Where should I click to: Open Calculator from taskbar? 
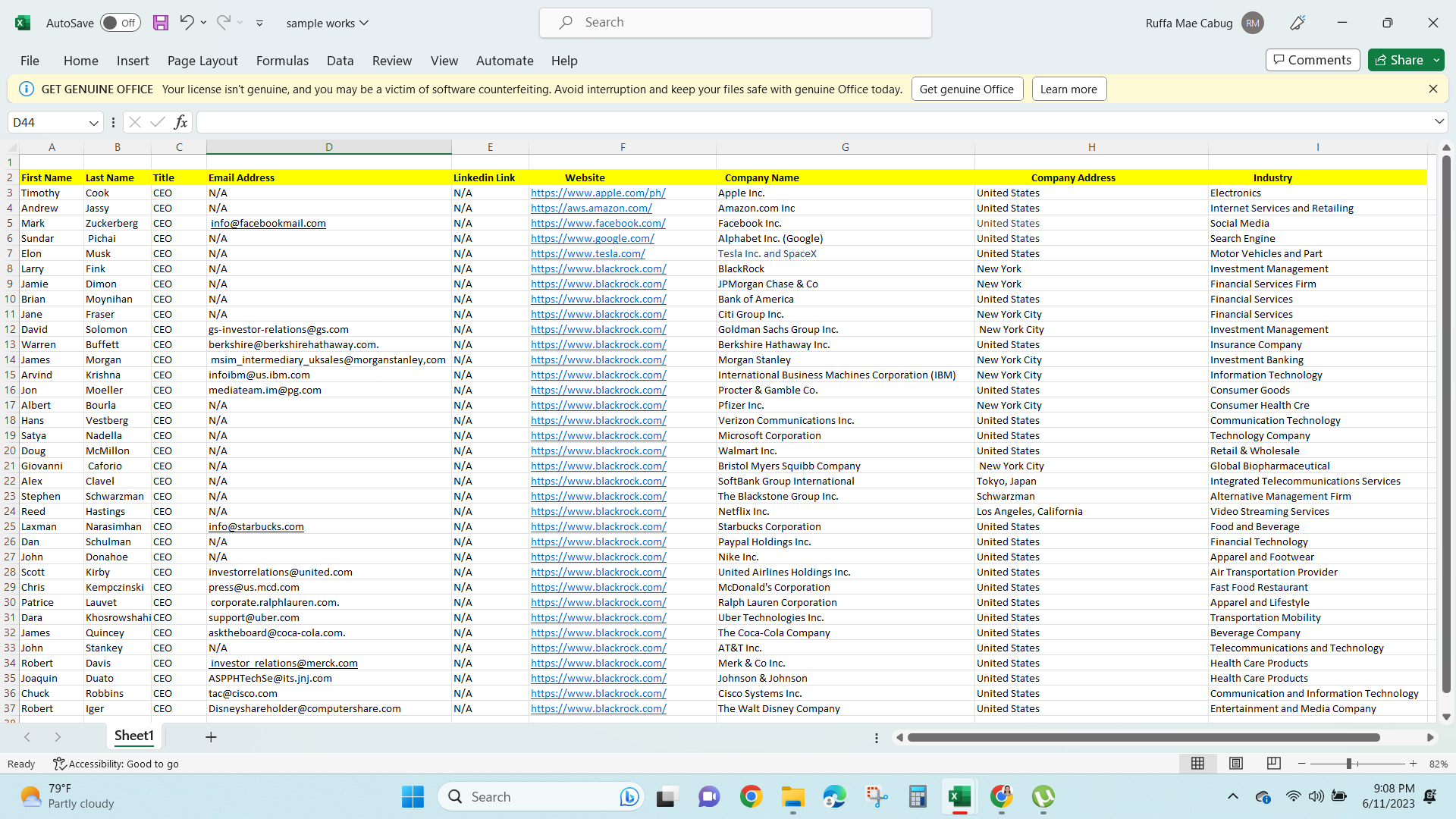click(918, 797)
